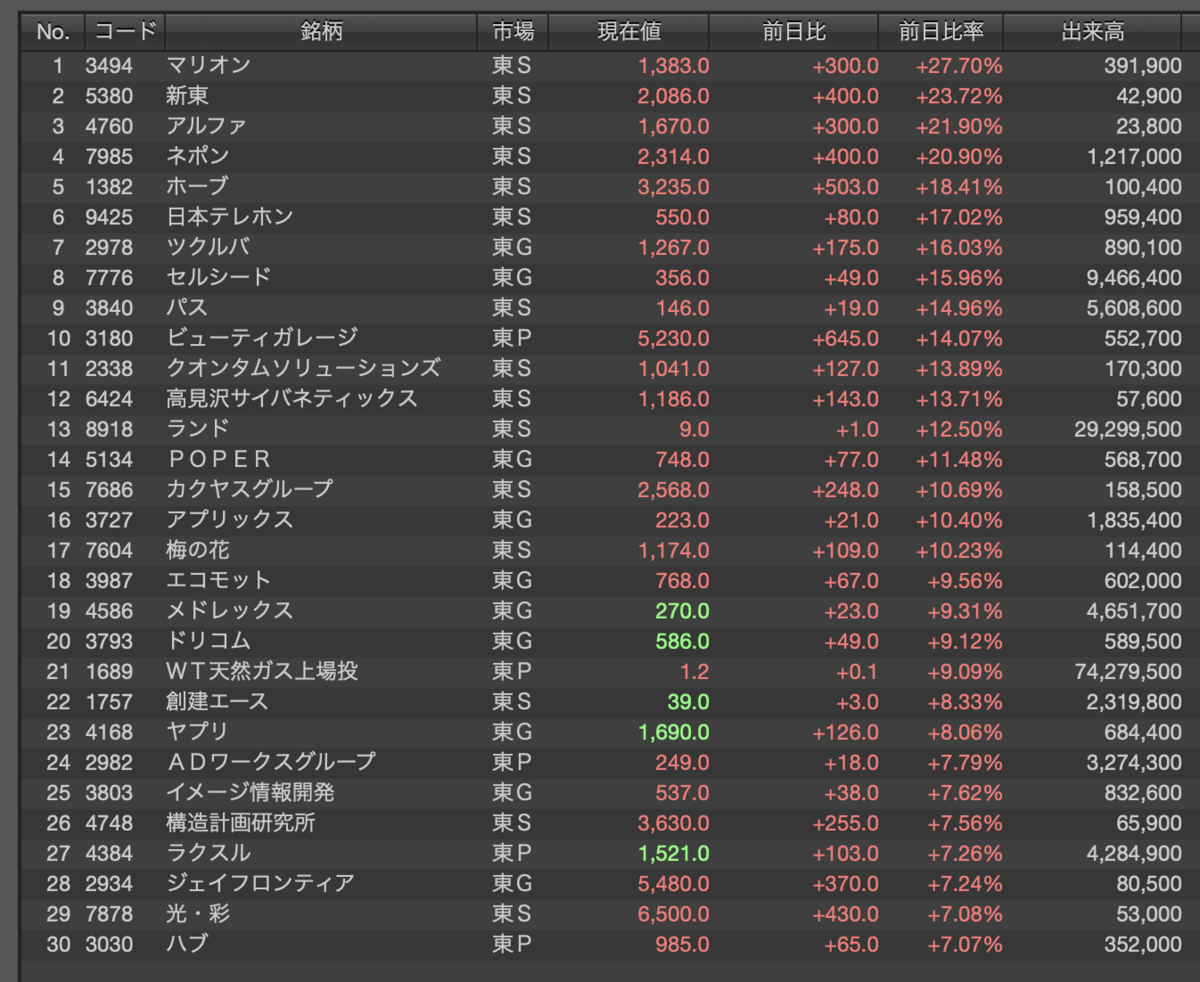
Task: Select the ＰＯＰＥＲ stock name
Action: point(218,459)
